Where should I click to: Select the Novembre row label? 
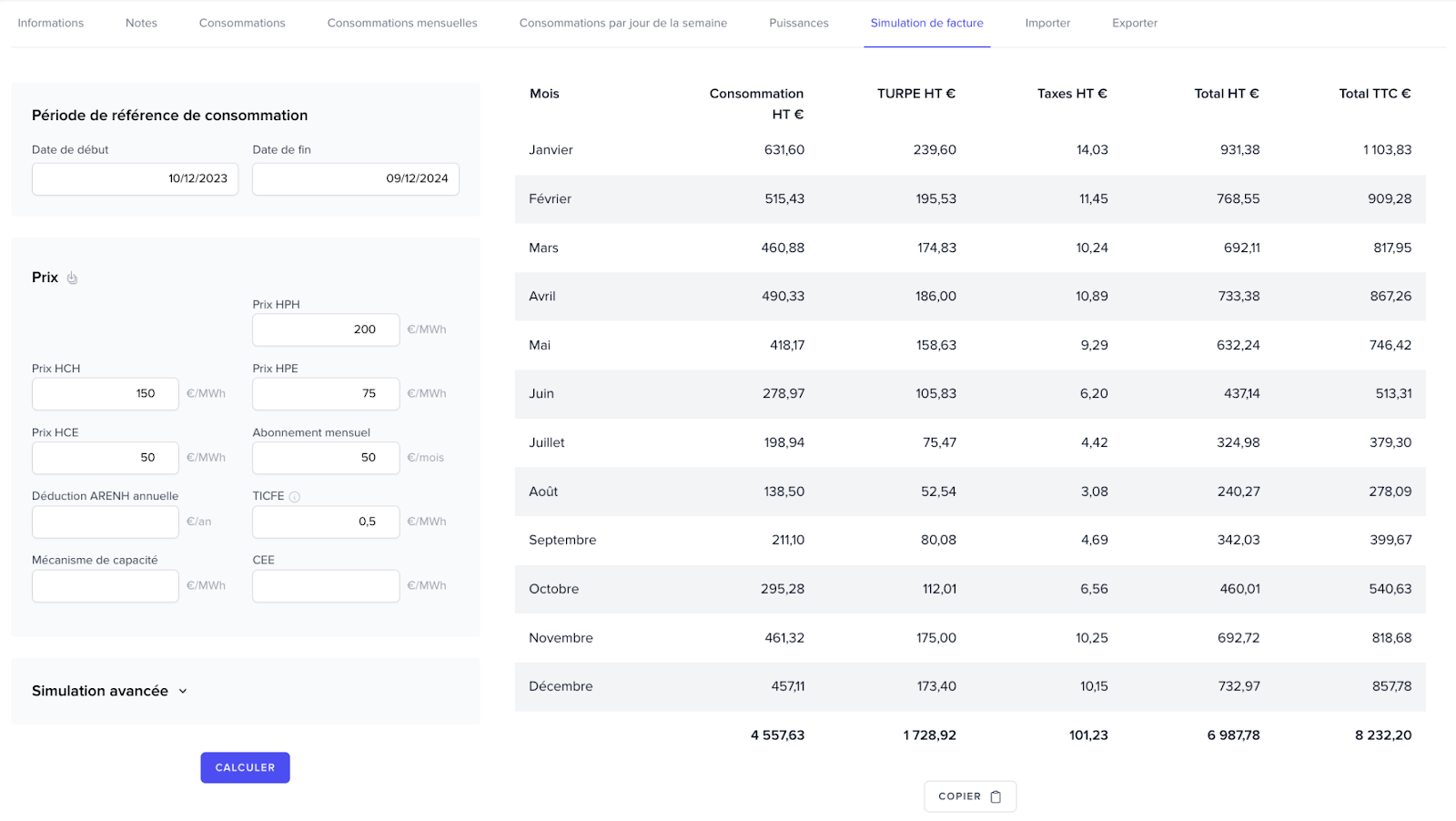(x=561, y=638)
